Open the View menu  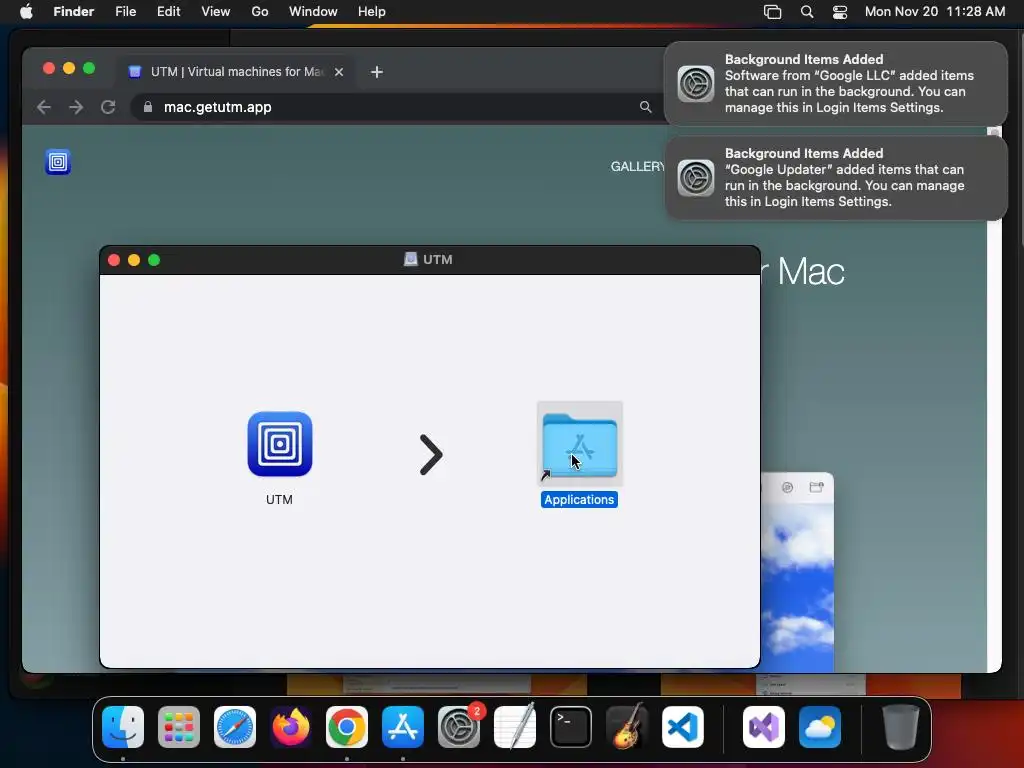point(216,12)
